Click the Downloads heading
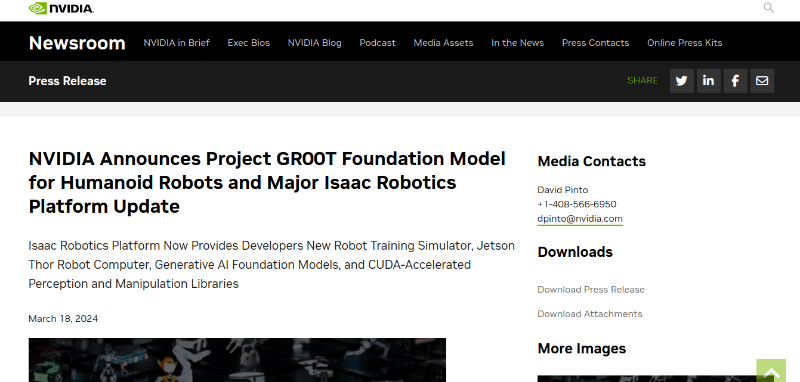This screenshot has width=800, height=382. [575, 252]
